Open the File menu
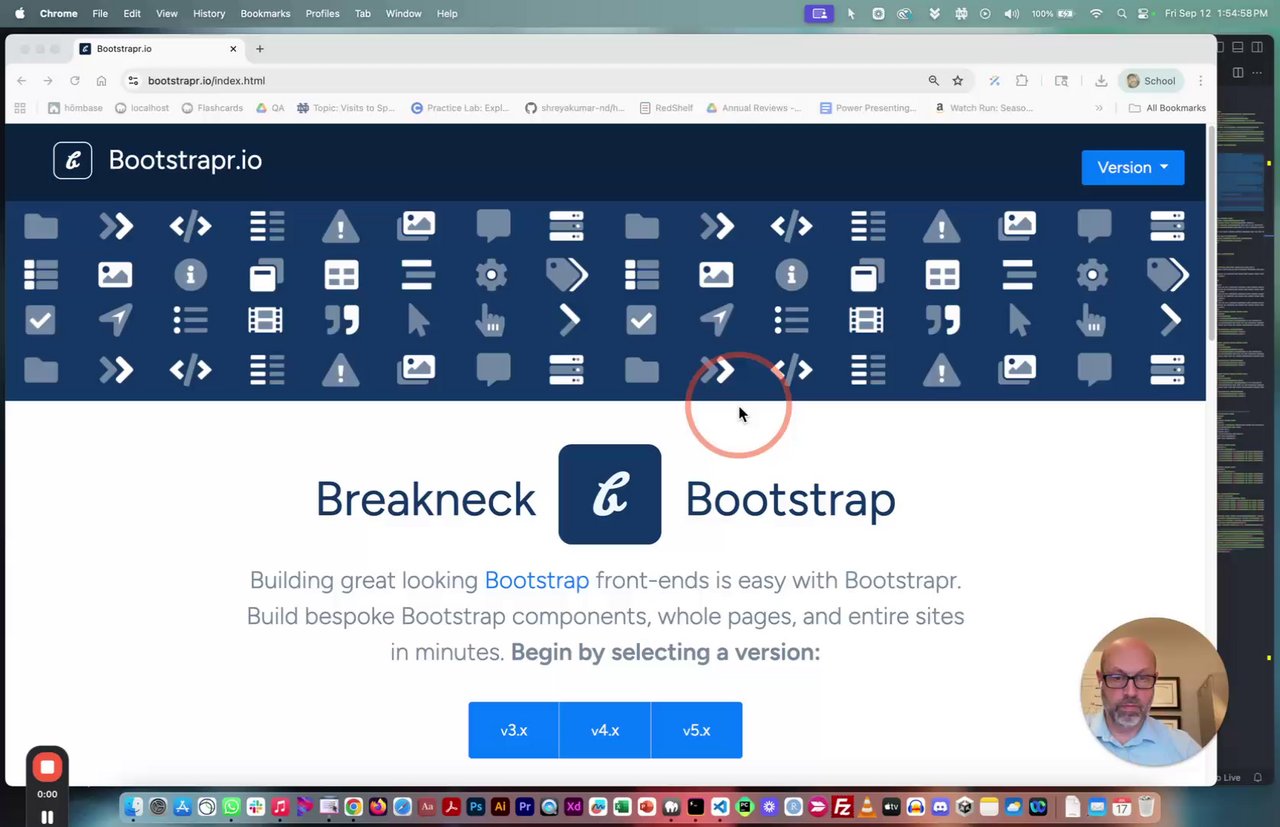Screen dimensions: 1280x827 point(100,13)
